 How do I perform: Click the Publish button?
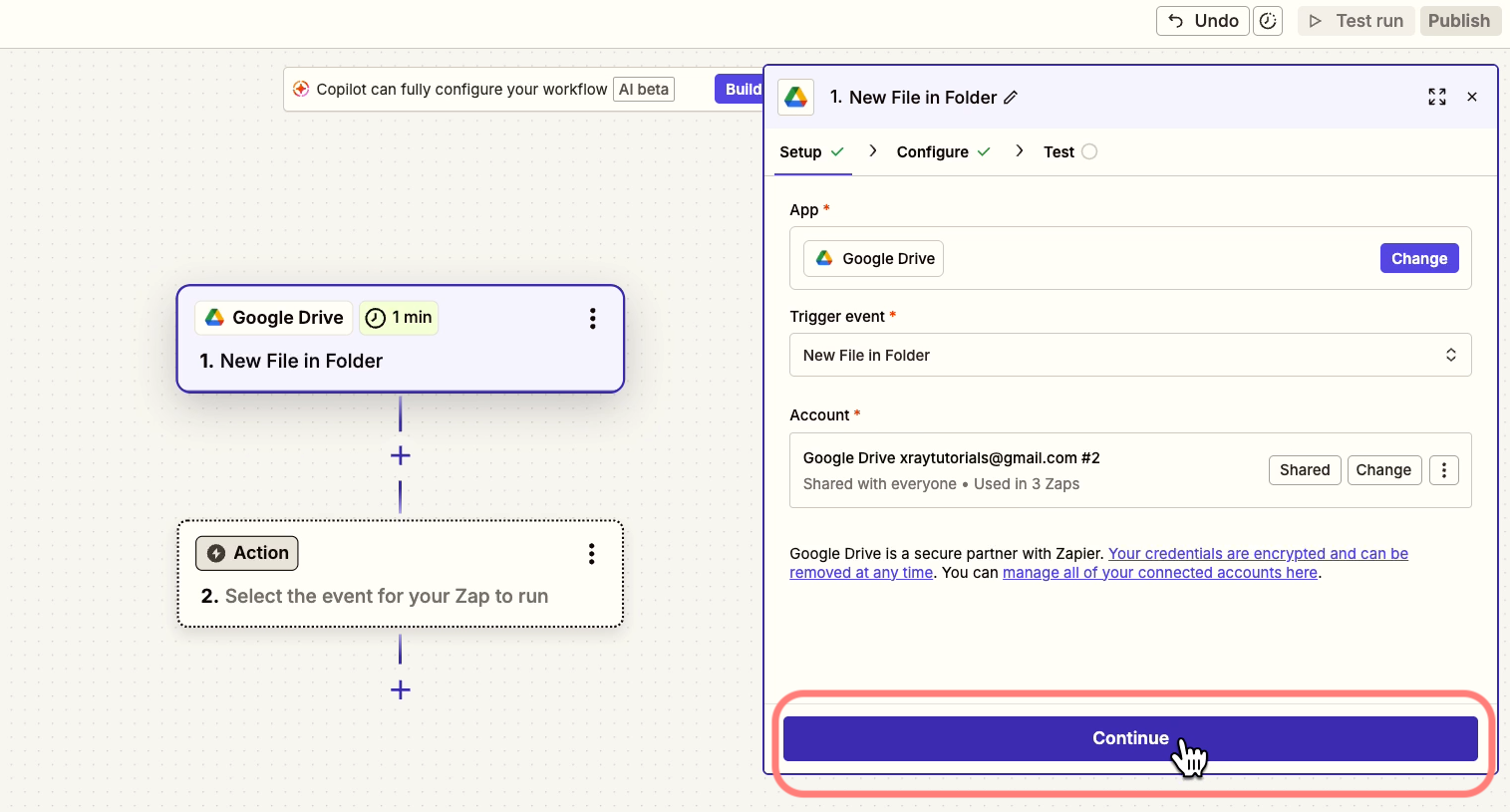pyautogui.click(x=1459, y=21)
